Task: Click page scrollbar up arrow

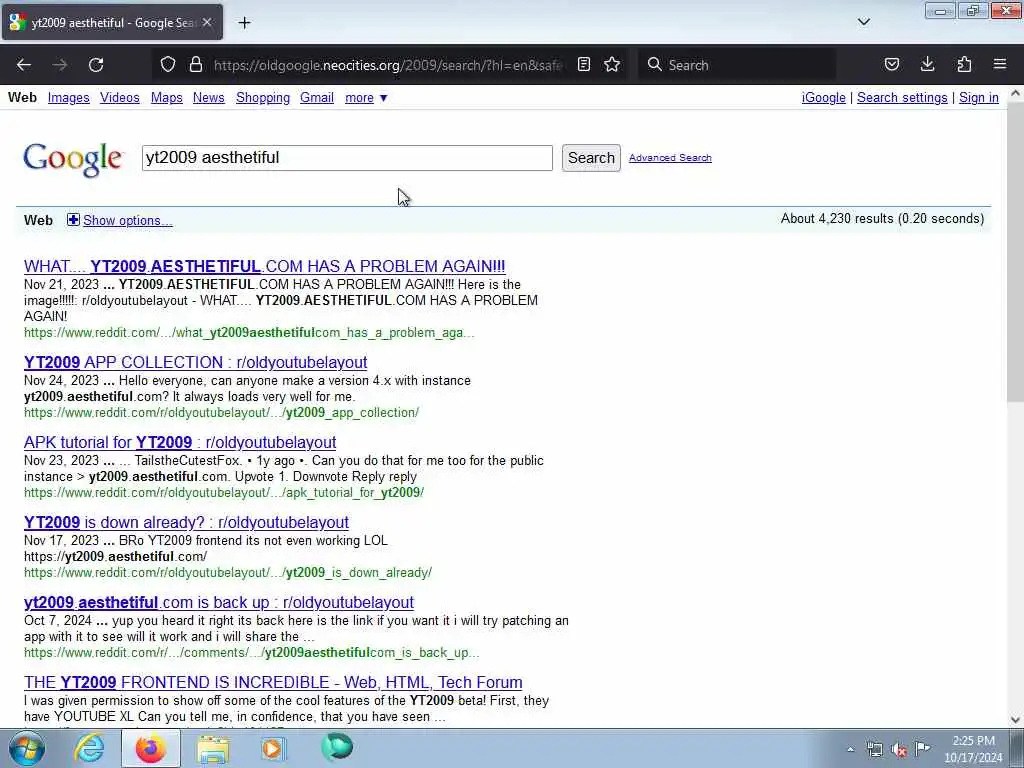Action: pyautogui.click(x=1015, y=93)
